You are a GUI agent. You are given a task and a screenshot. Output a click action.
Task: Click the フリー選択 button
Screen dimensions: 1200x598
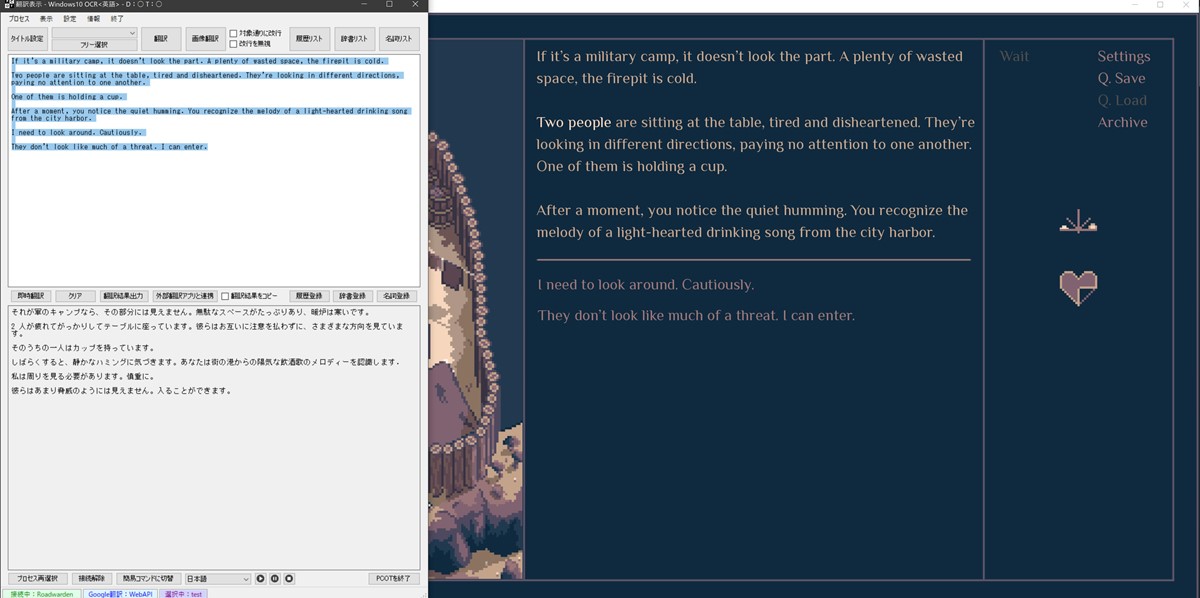tap(94, 45)
